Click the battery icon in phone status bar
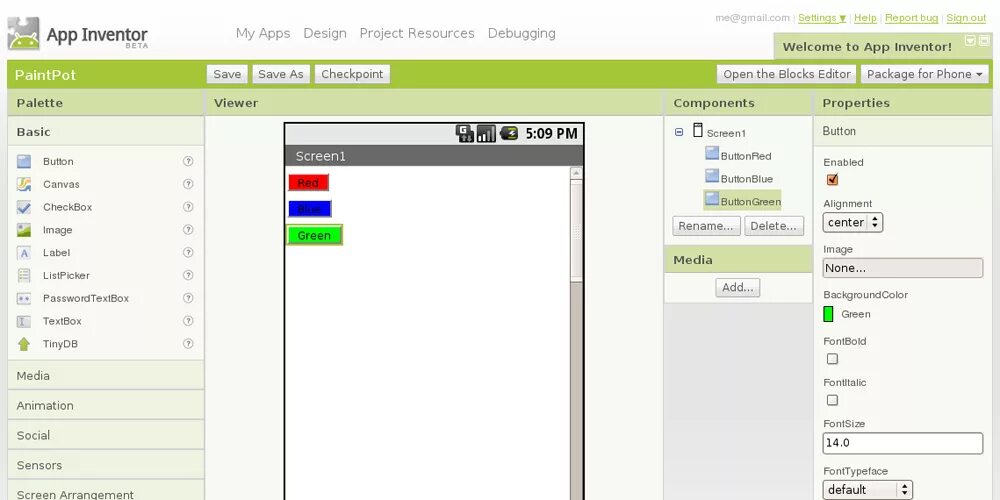 pyautogui.click(x=509, y=133)
